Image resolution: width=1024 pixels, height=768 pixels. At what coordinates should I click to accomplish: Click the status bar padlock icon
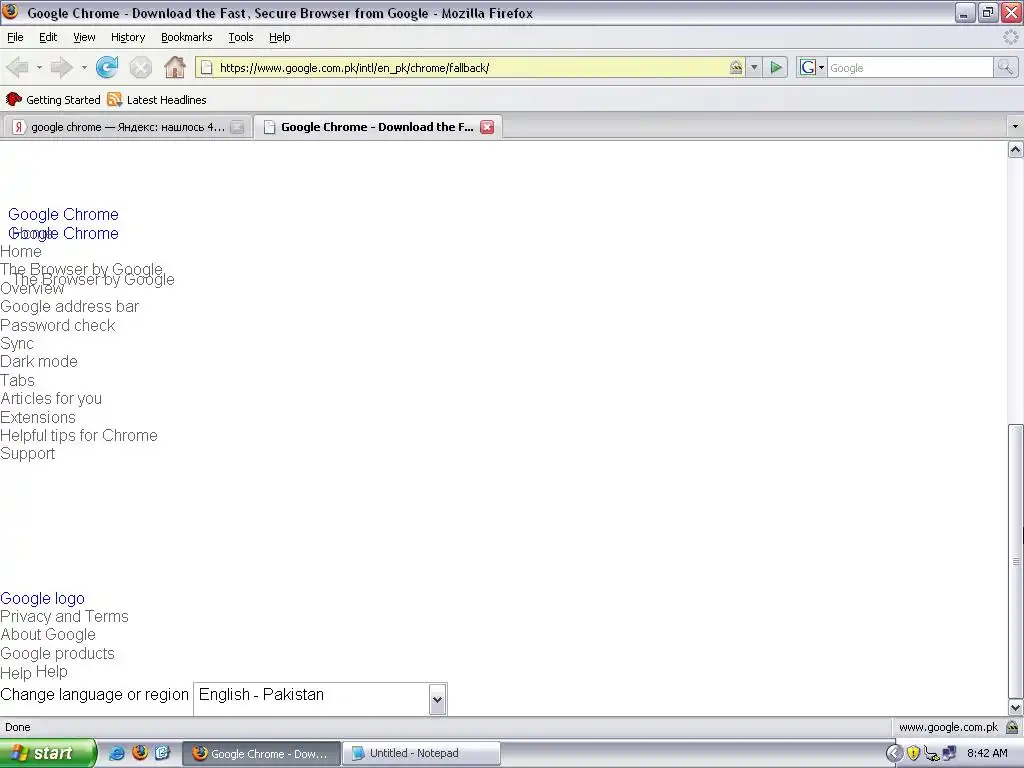1012,727
